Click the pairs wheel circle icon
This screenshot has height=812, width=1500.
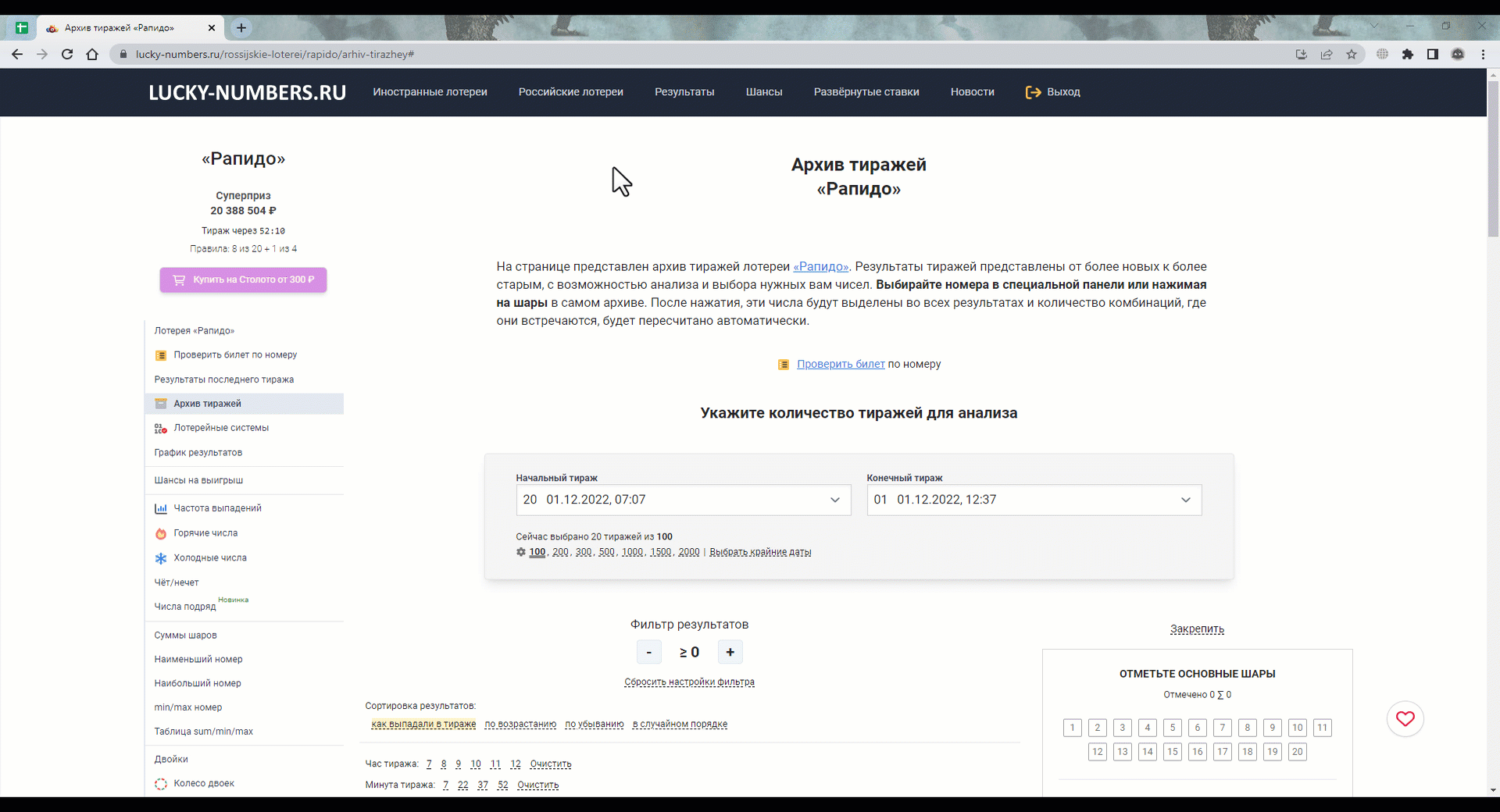161,784
